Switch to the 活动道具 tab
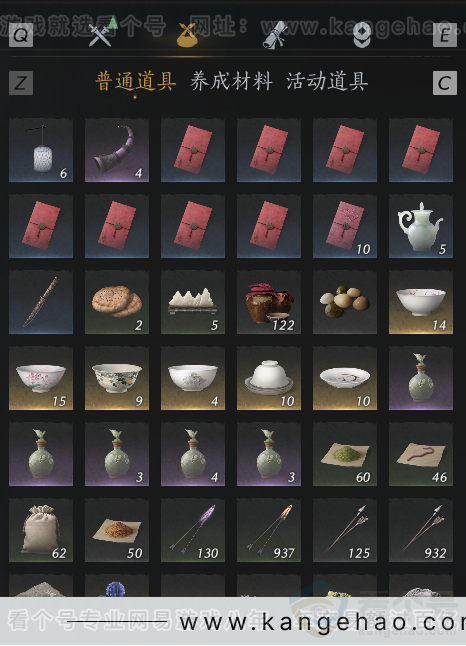 327,81
